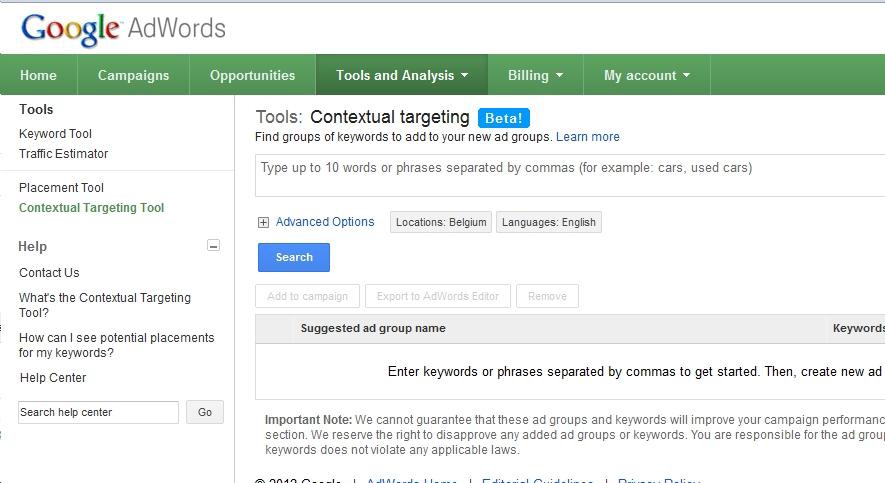This screenshot has width=885, height=483.
Task: Visit the Help Center link
Action: (x=53, y=377)
